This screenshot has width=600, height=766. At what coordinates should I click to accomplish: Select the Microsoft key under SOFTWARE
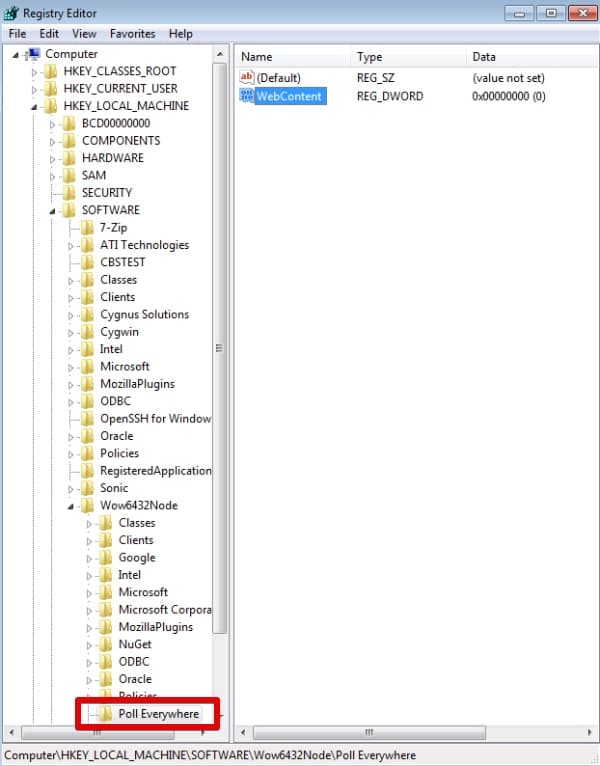click(x=125, y=366)
